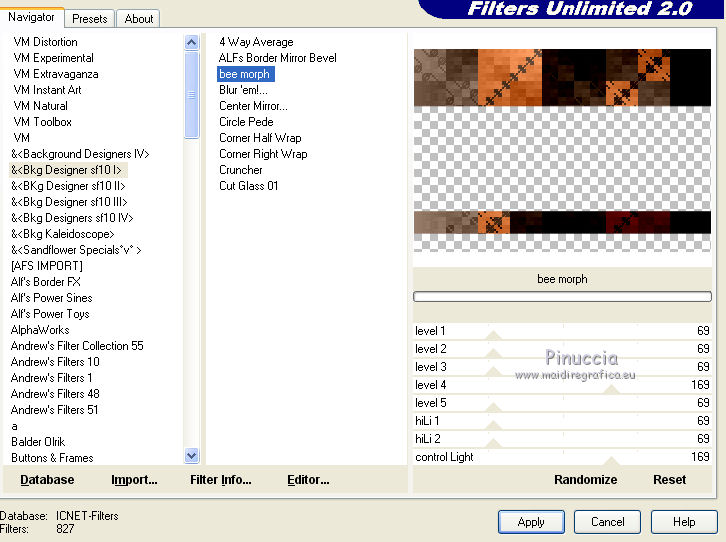The image size is (726, 542).
Task: Select Alf's Power Toys category
Action: [50, 314]
